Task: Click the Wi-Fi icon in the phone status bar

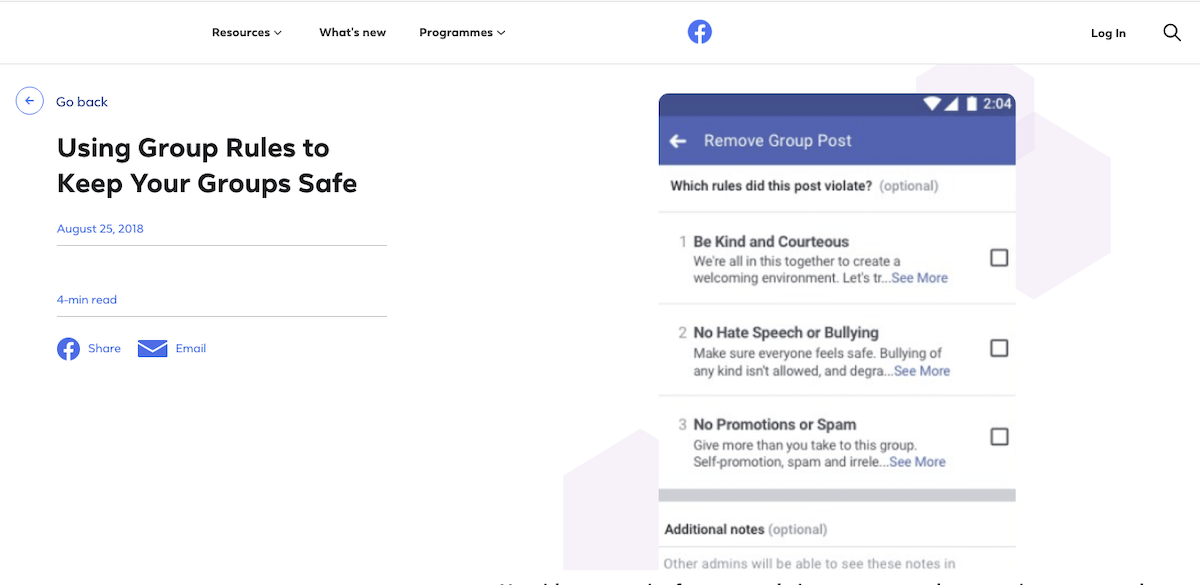Action: pos(934,103)
